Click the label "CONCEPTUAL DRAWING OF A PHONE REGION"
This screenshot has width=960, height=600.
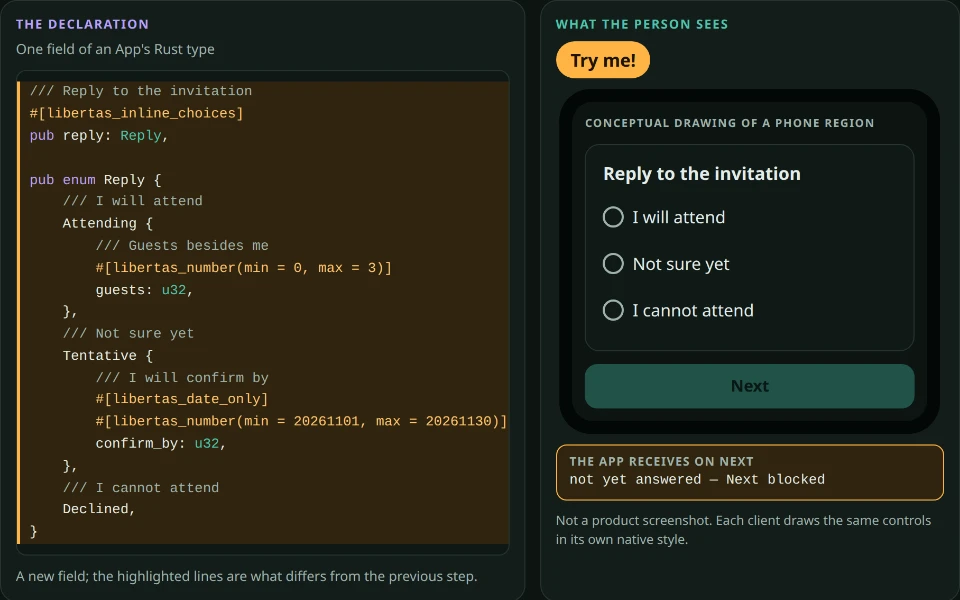coord(729,123)
